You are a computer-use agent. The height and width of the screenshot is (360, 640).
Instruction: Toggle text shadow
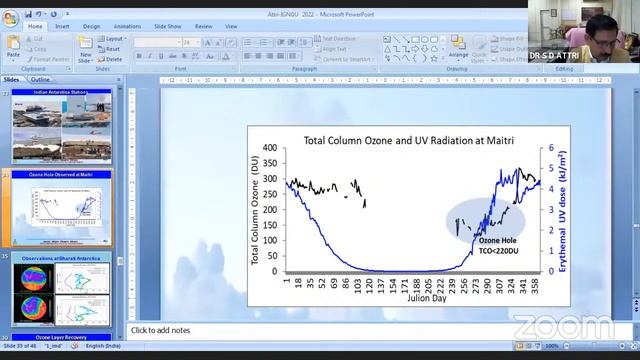[x=184, y=56]
